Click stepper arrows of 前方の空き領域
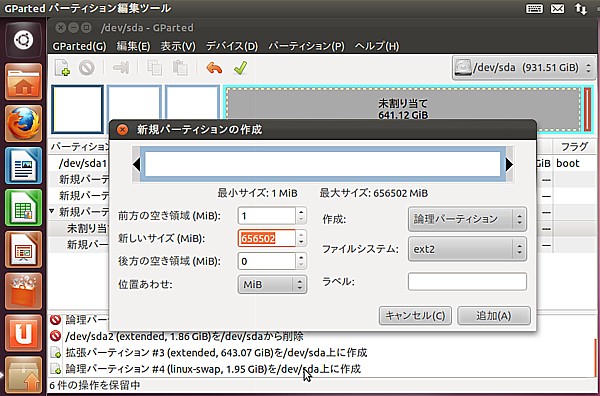The image size is (600, 396). 301,216
